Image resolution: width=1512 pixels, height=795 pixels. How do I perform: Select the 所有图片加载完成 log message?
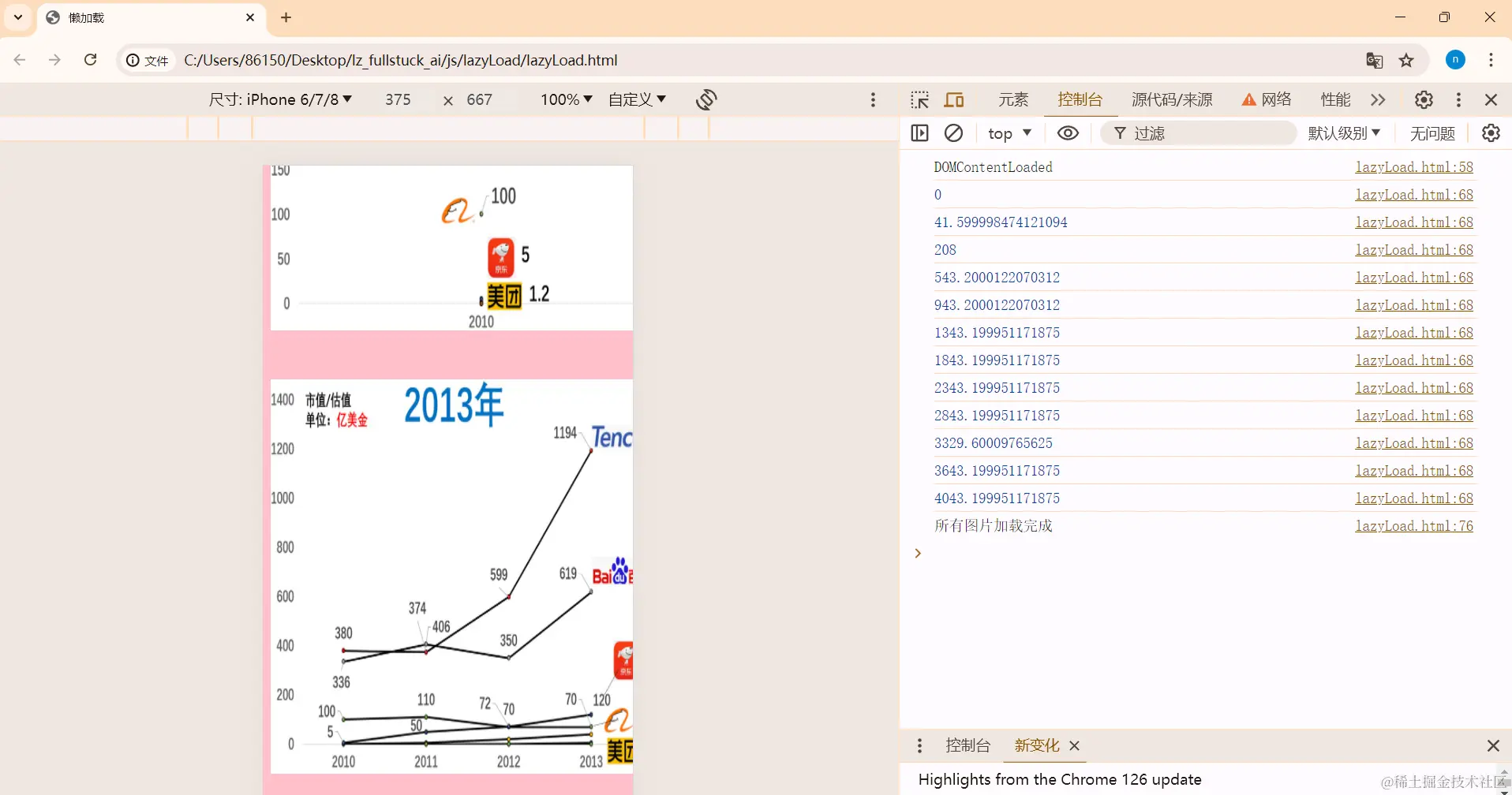tap(993, 526)
